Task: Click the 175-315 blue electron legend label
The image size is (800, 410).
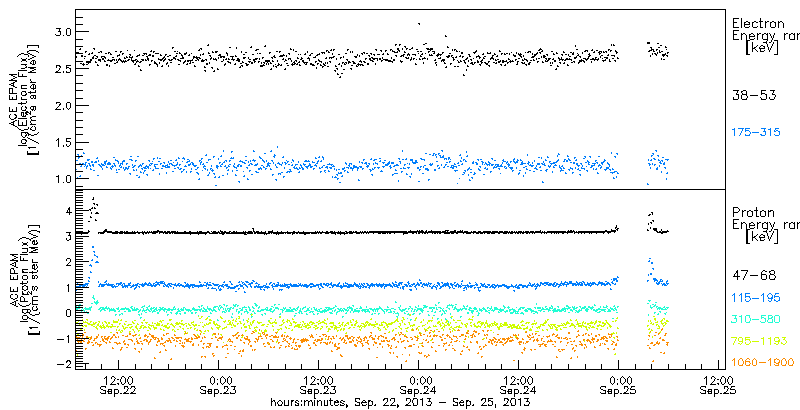Action: coord(757,133)
